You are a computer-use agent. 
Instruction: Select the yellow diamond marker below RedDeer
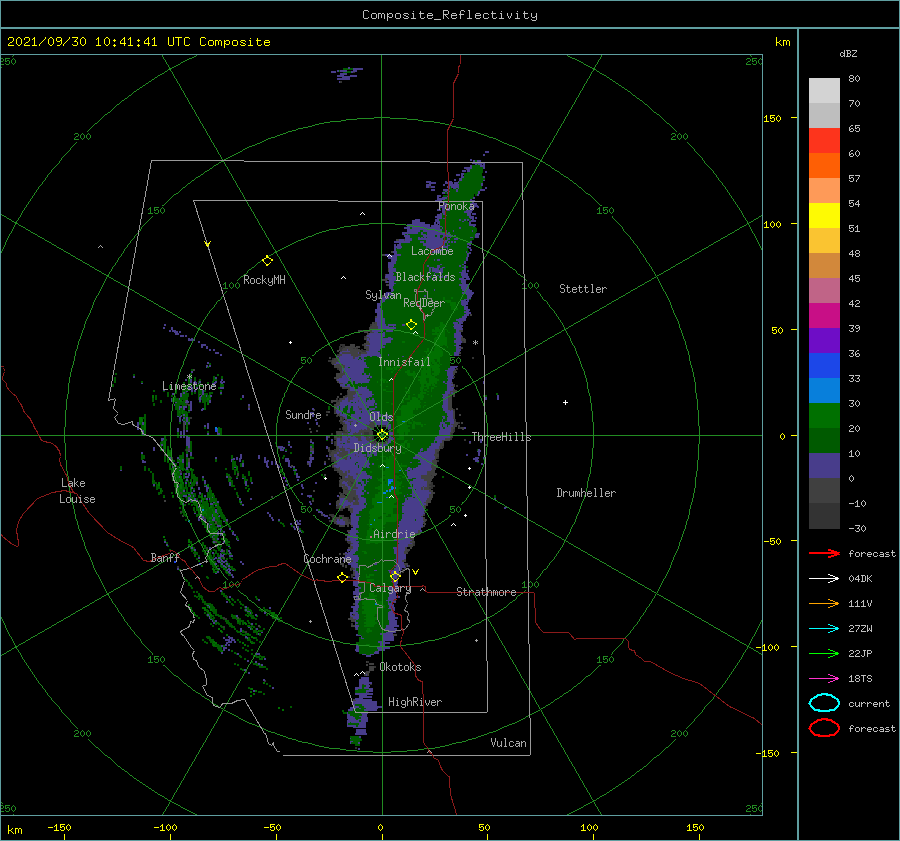coord(411,325)
